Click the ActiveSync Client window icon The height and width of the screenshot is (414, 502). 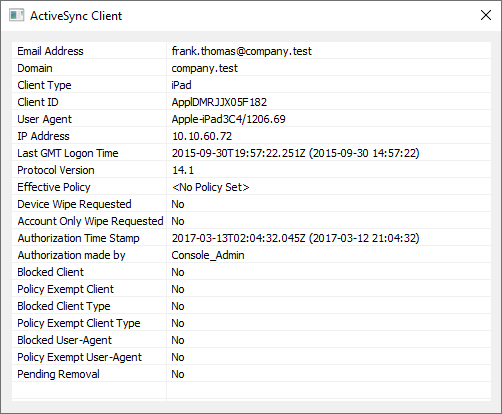16,15
